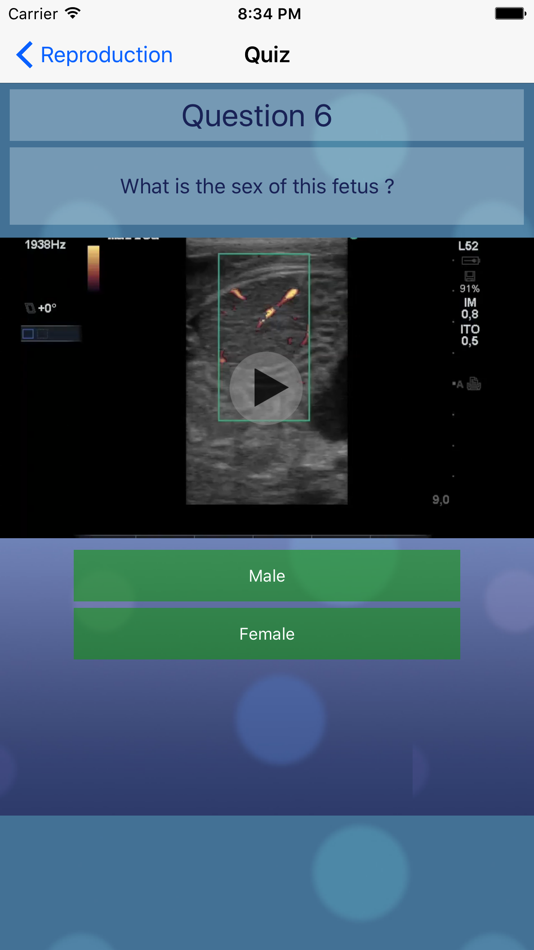Tap the 1938Hz frequency readout
Viewport: 534px width, 950px height.
click(45, 245)
